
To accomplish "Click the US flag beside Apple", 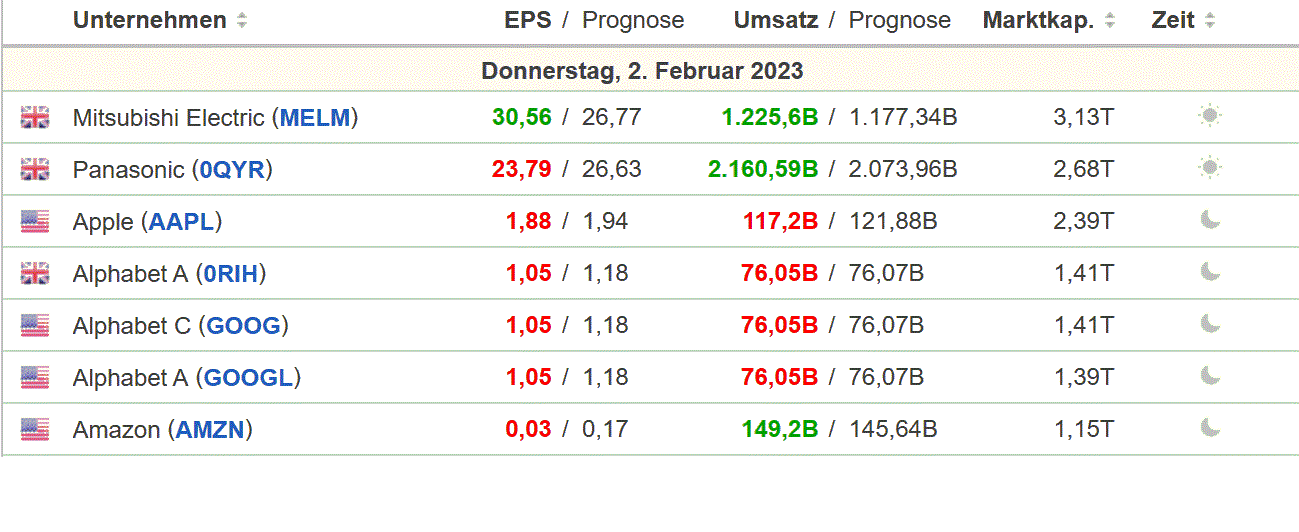I will coord(35,222).
